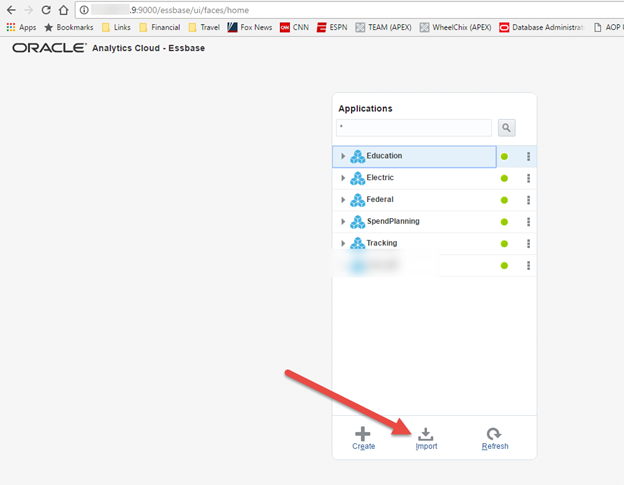Open the Travel bookmarks folder

[x=203, y=27]
